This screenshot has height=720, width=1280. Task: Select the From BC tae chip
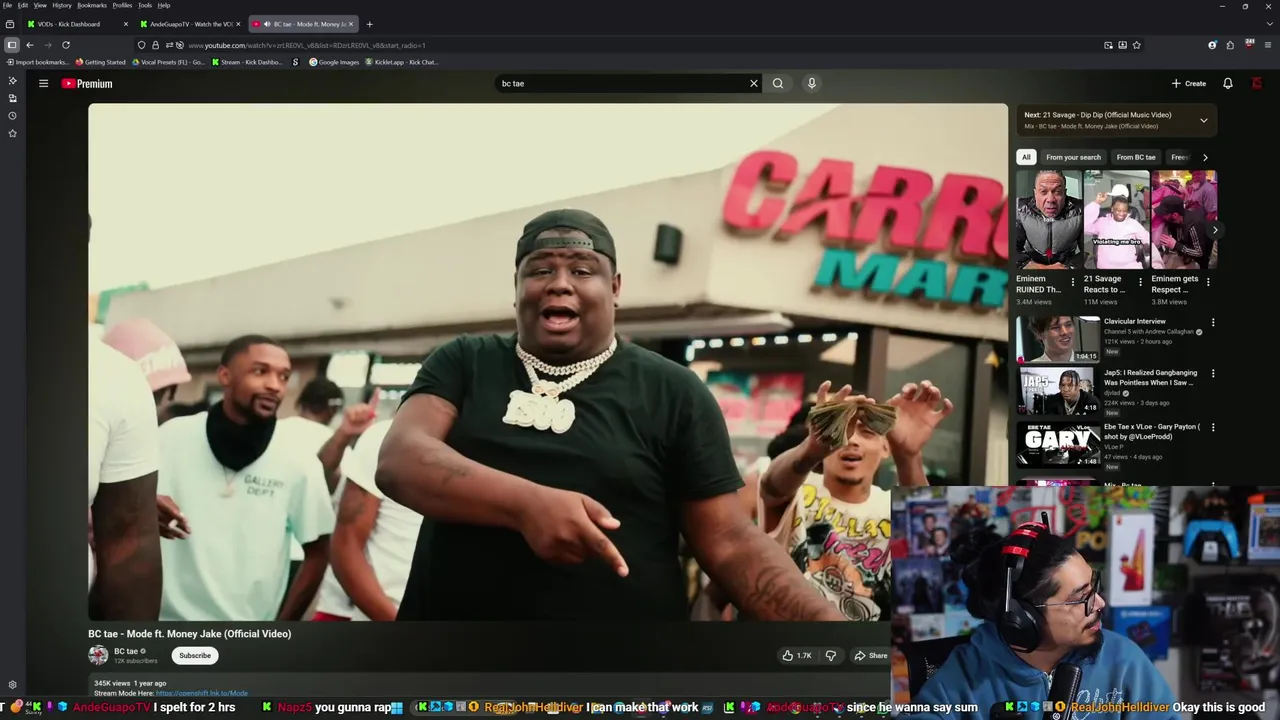1136,157
